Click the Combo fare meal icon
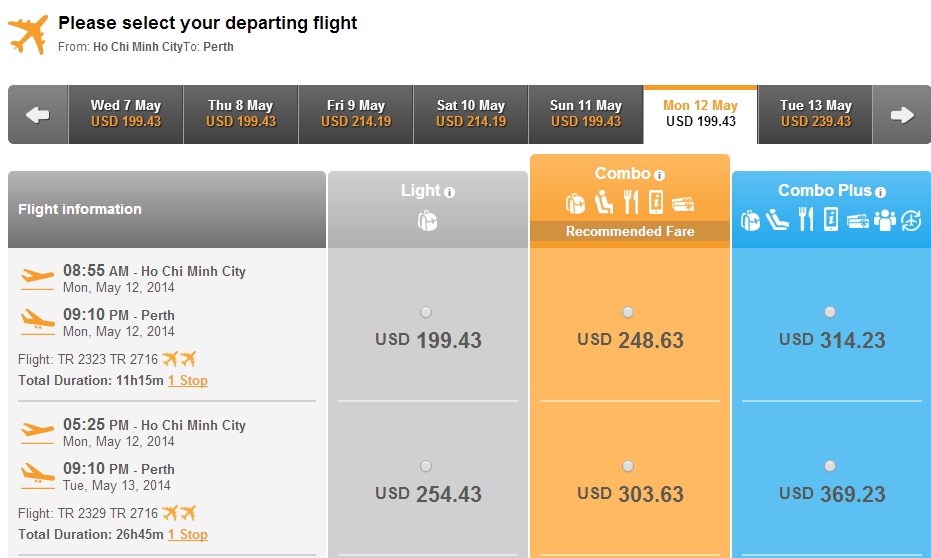The width and height of the screenshot is (931, 558). [631, 202]
